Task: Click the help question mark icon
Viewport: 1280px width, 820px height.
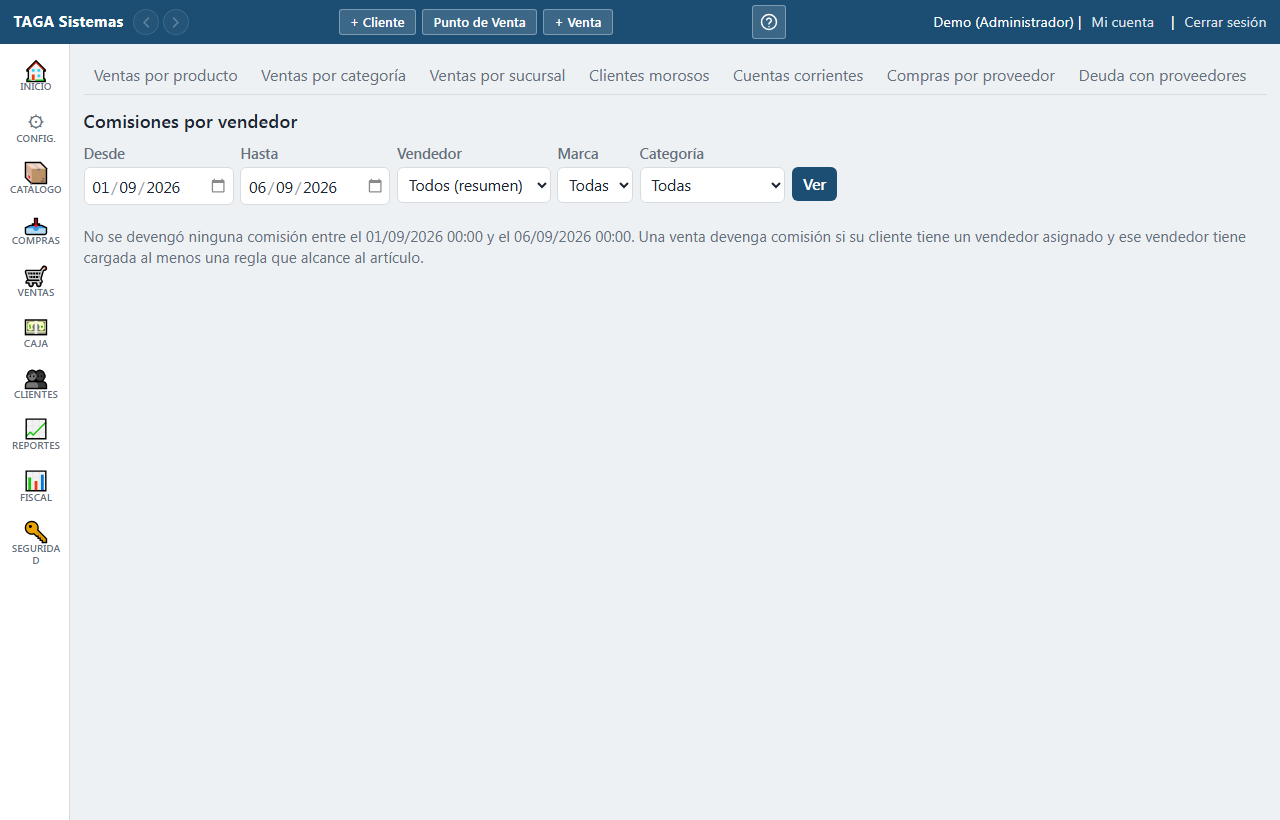Action: (x=769, y=22)
